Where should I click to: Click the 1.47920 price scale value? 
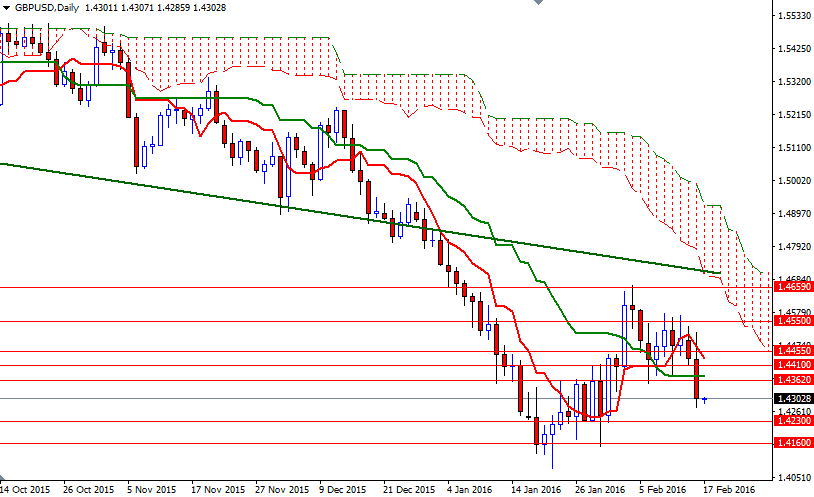(x=794, y=247)
